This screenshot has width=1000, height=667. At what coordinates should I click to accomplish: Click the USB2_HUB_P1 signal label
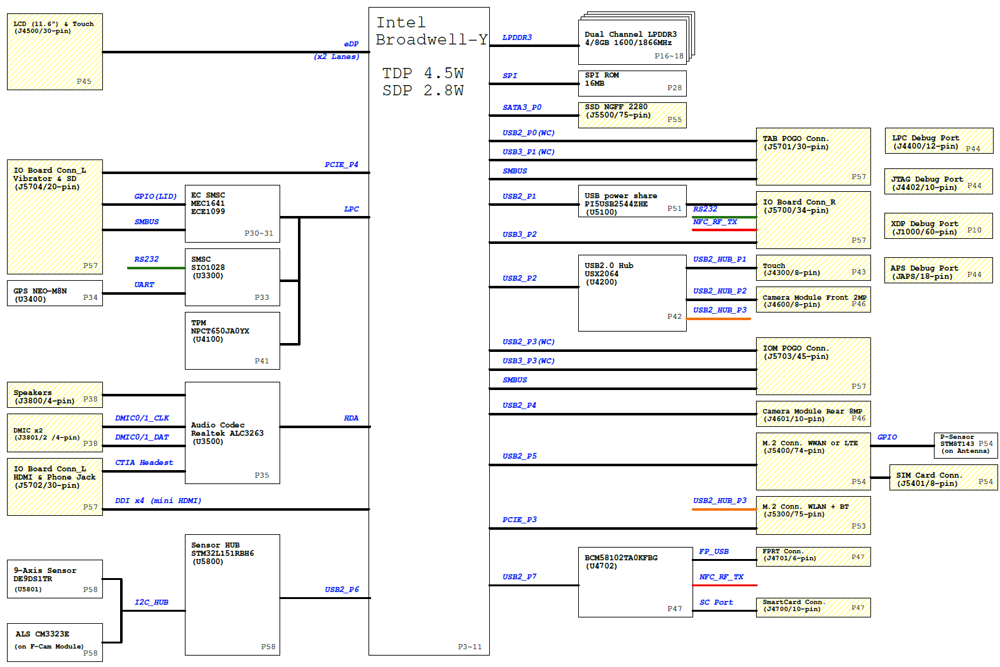[x=719, y=260]
